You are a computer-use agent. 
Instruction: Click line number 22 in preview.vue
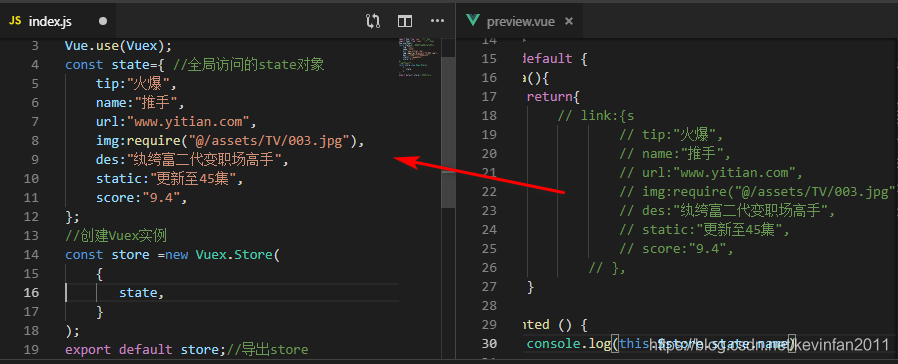(x=490, y=191)
